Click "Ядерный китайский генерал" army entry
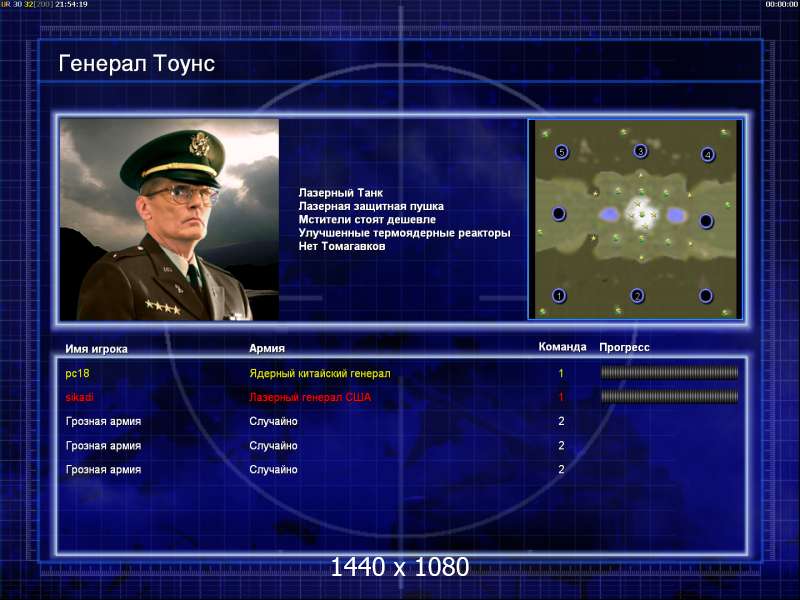Screen dimensions: 800x600 coord(320,373)
